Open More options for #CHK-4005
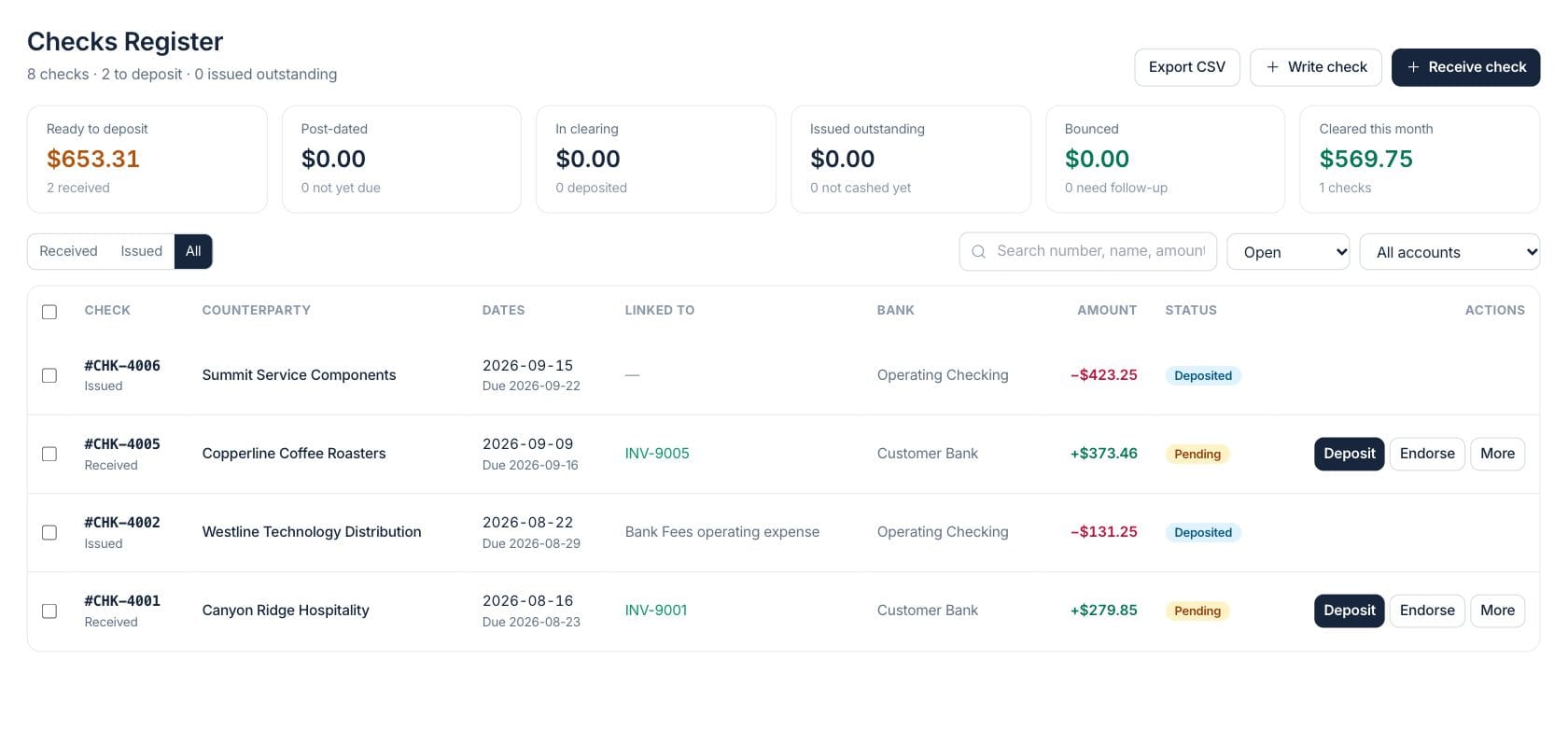 [x=1497, y=454]
